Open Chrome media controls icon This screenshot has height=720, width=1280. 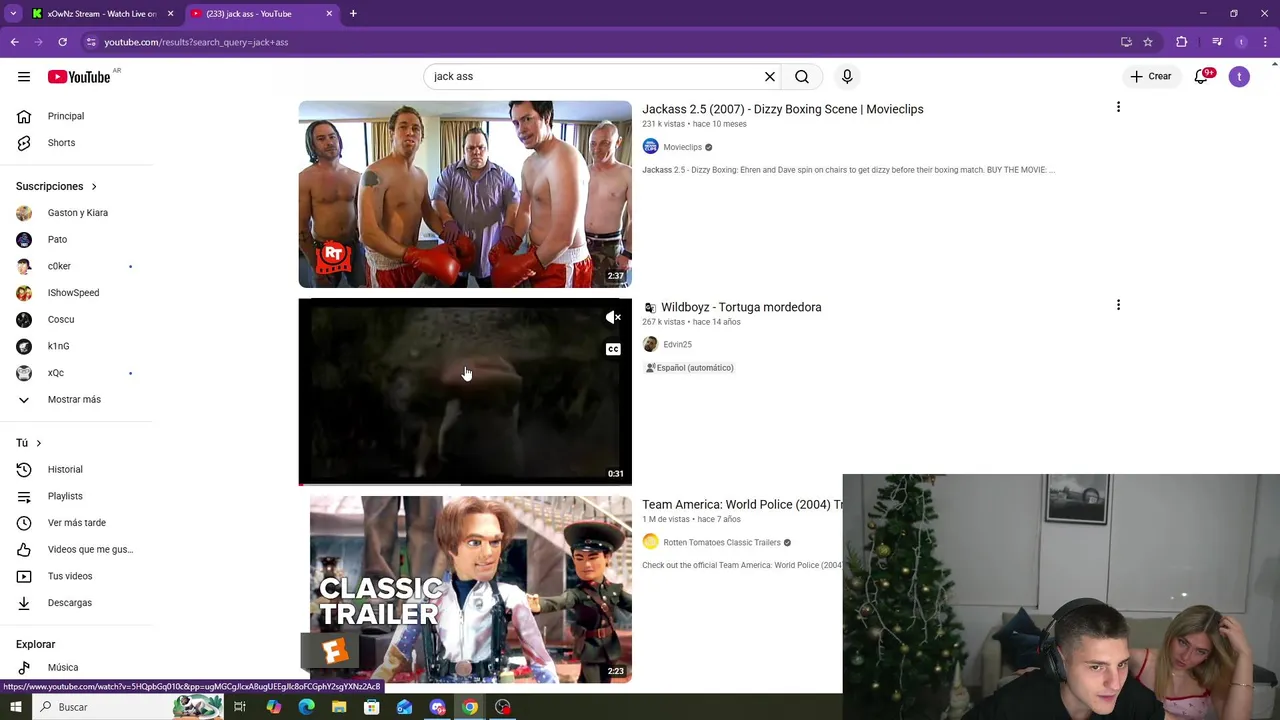coord(1217,42)
